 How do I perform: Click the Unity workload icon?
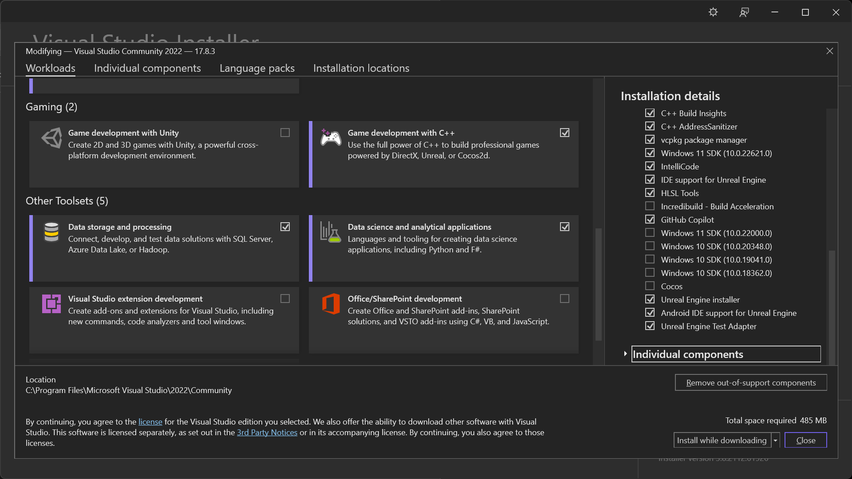[x=52, y=138]
